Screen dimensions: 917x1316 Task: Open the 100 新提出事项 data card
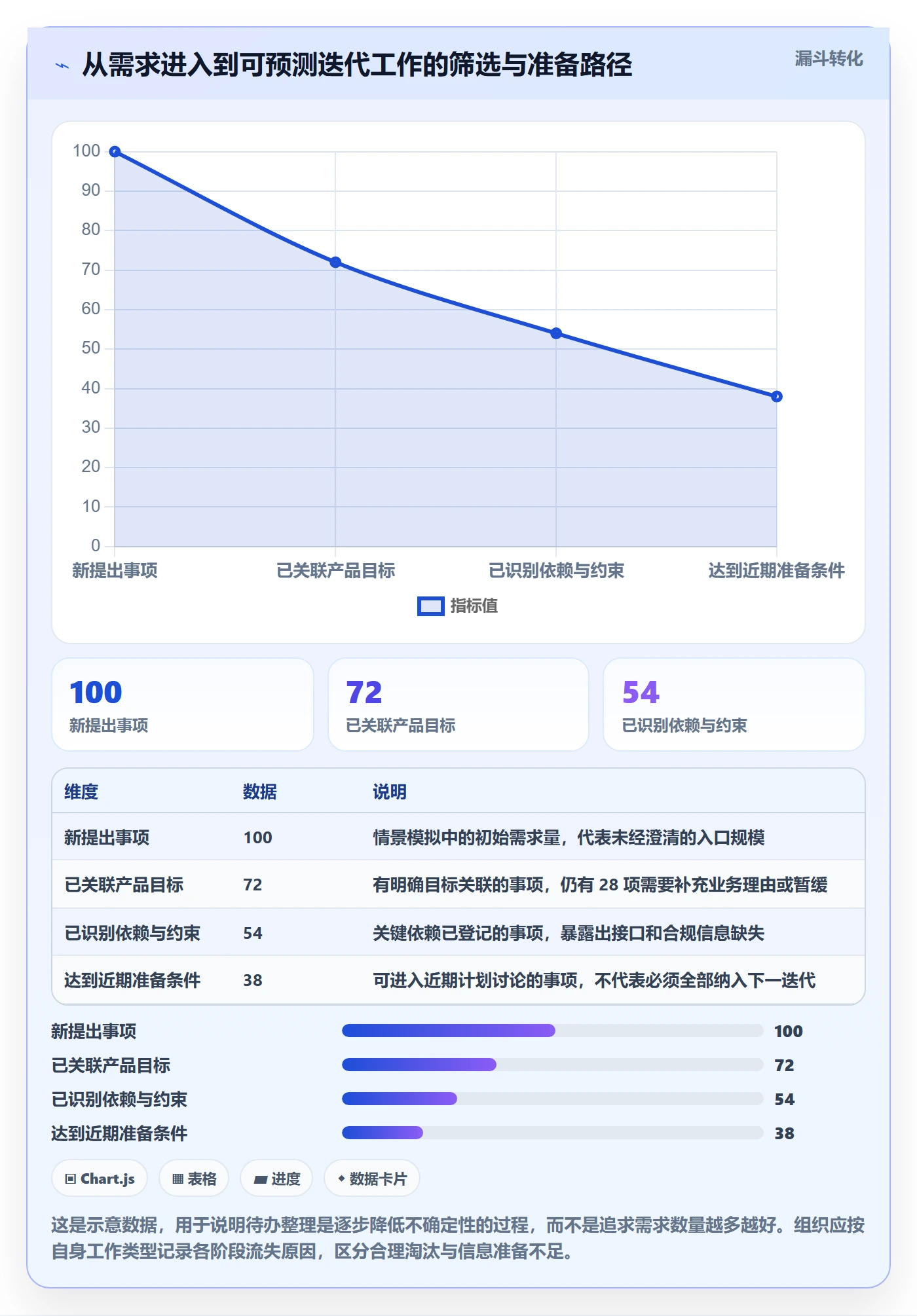(x=183, y=704)
